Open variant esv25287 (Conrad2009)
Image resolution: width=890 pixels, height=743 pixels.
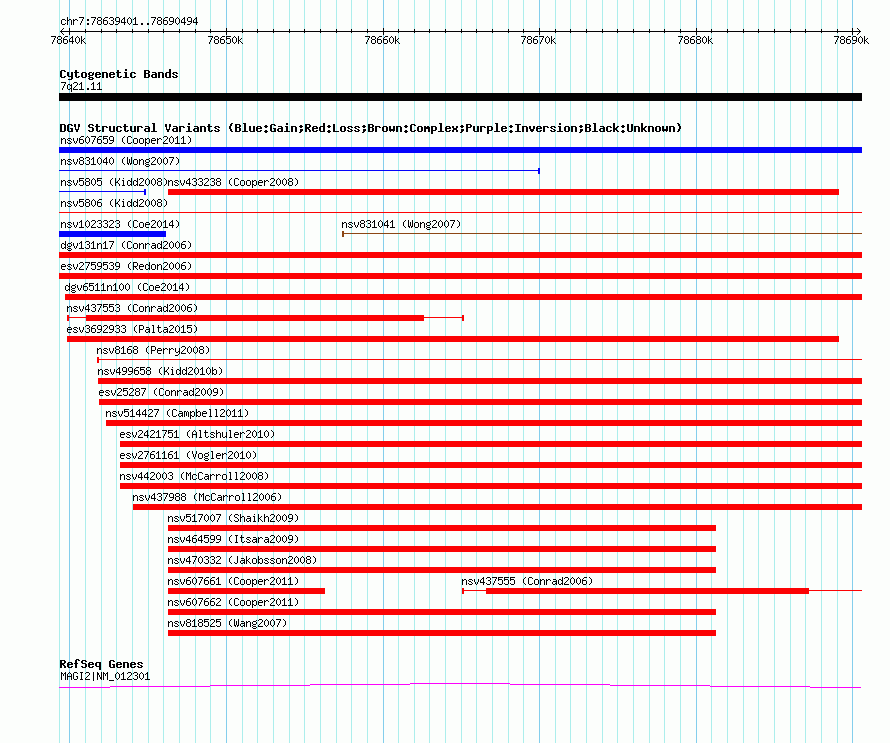point(161,392)
